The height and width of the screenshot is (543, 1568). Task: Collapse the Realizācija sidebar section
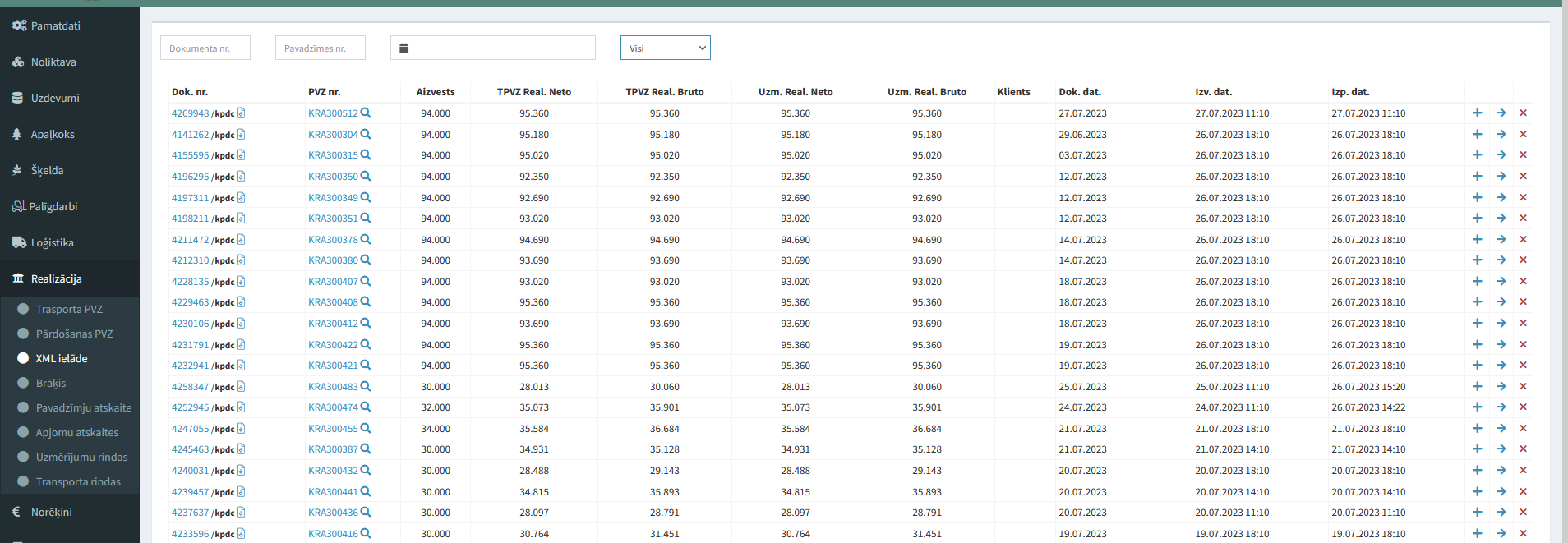coord(56,279)
